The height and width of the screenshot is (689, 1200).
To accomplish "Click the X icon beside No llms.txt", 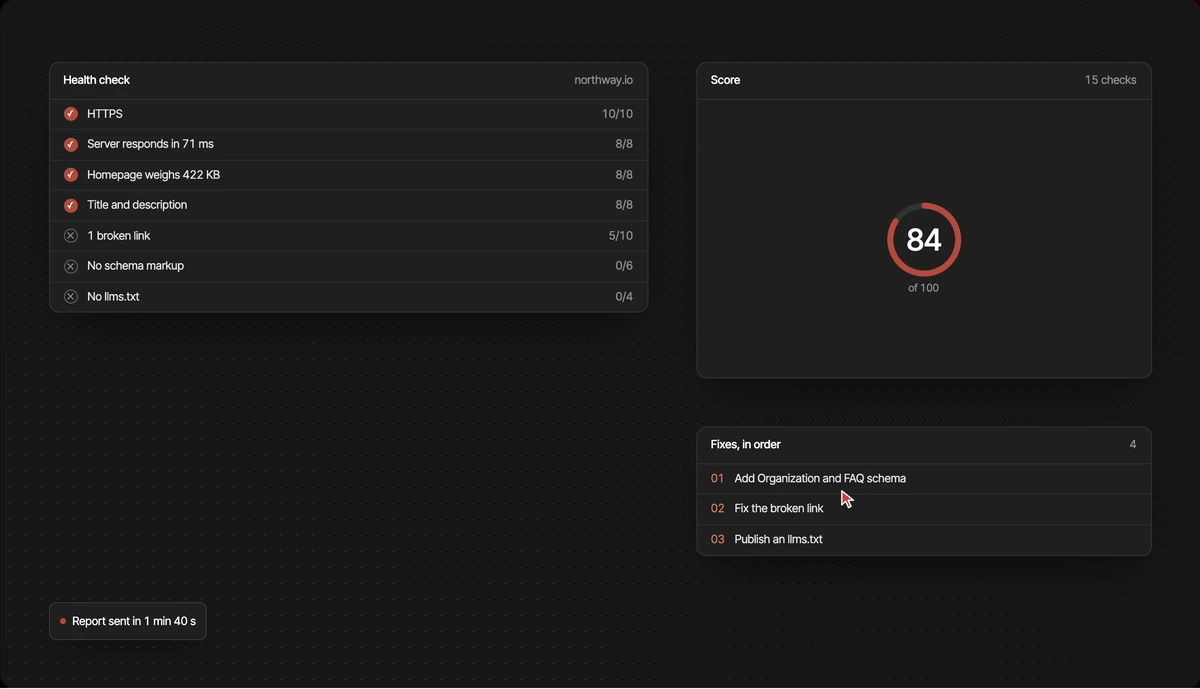I will click(71, 297).
